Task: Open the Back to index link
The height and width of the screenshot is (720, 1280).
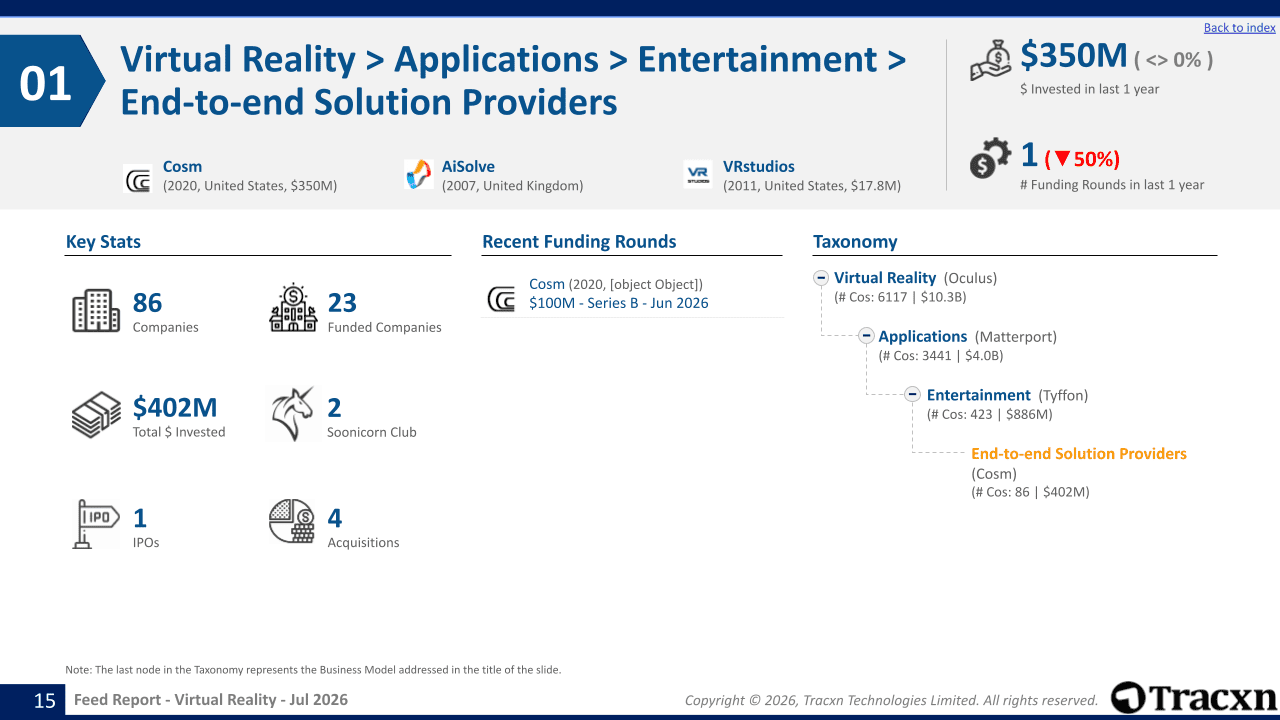Action: (x=1240, y=28)
